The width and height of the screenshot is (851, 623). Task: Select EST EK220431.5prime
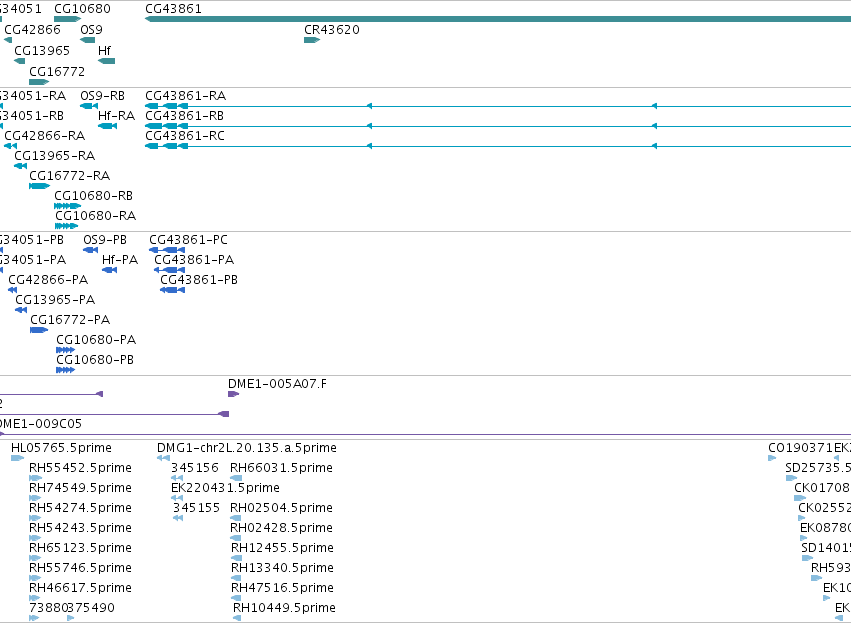[177, 498]
